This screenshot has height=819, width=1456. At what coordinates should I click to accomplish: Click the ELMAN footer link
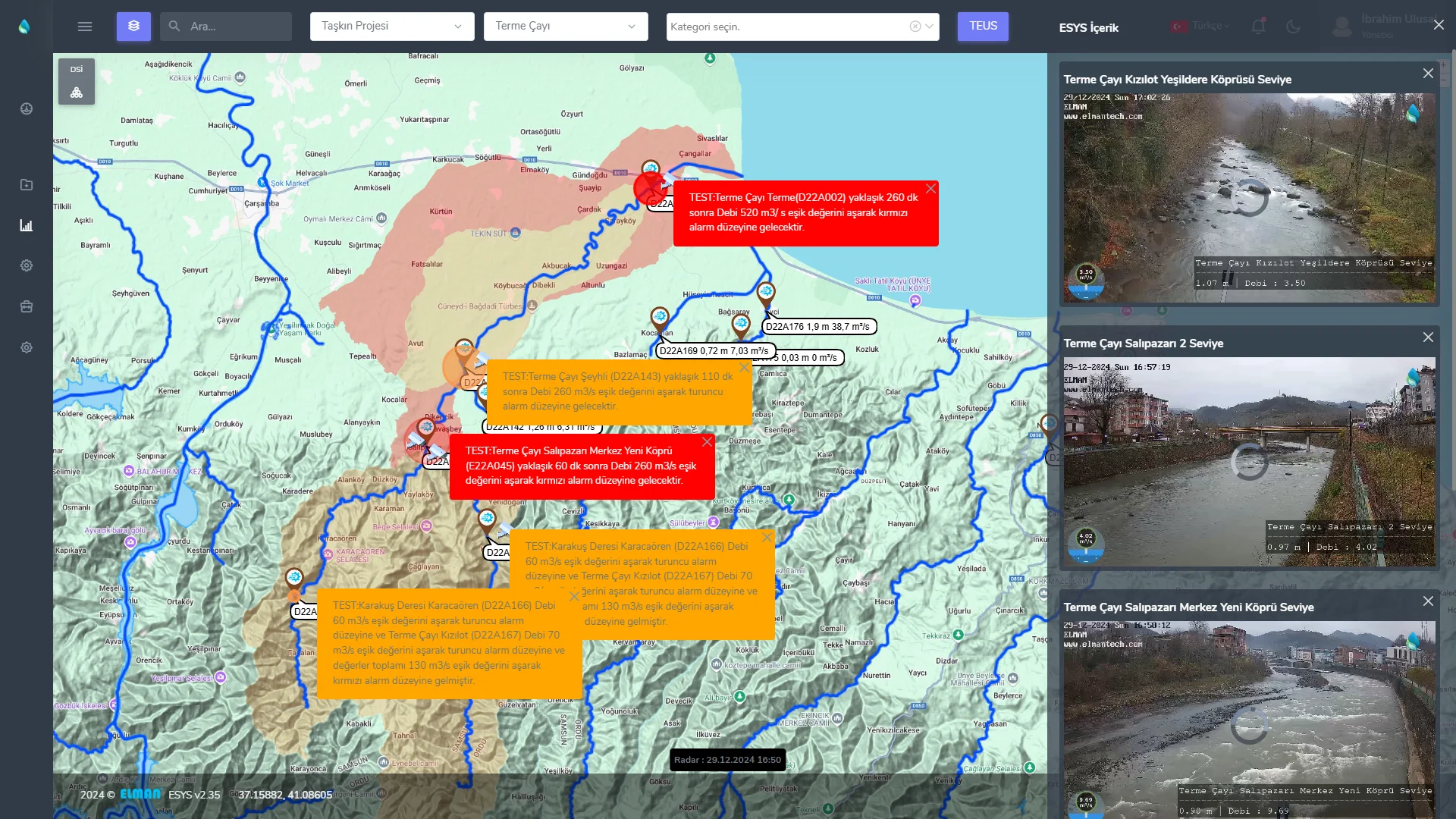pyautogui.click(x=140, y=794)
